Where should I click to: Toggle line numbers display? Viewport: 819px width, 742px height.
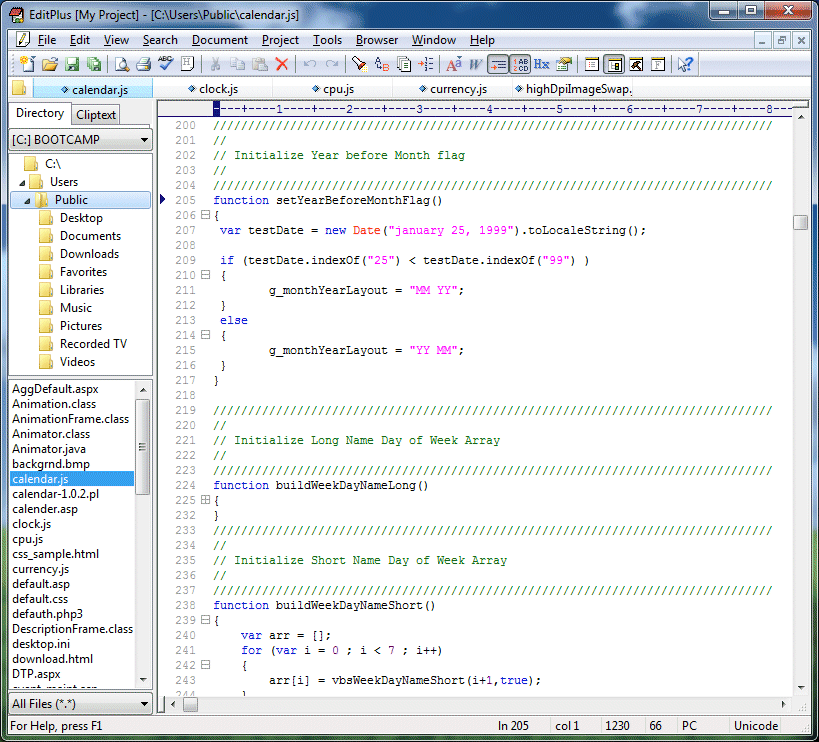coord(519,64)
